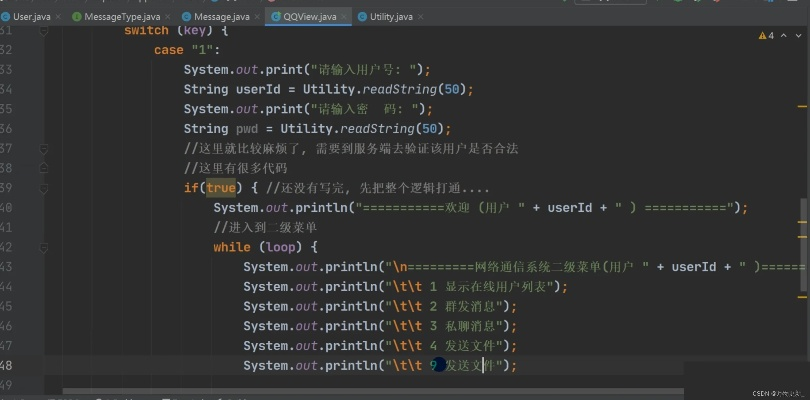Select the Message.java tab
The height and width of the screenshot is (400, 810).
coord(220,17)
